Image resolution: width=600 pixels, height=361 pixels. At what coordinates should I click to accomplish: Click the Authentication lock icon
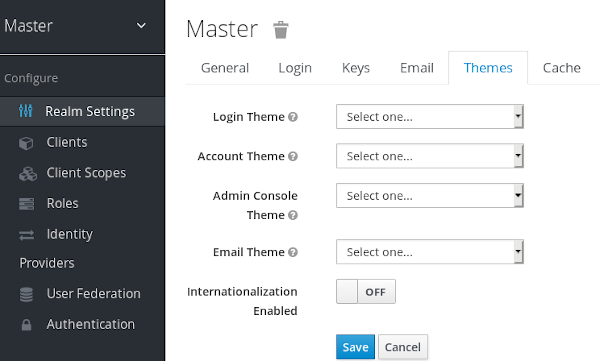(26, 325)
